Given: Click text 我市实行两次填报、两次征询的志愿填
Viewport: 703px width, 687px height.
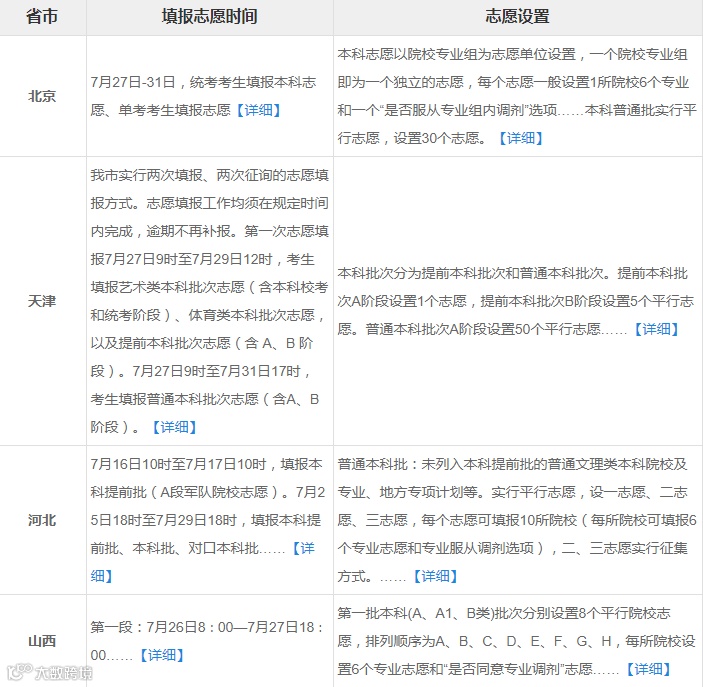Looking at the screenshot, I should [x=210, y=175].
